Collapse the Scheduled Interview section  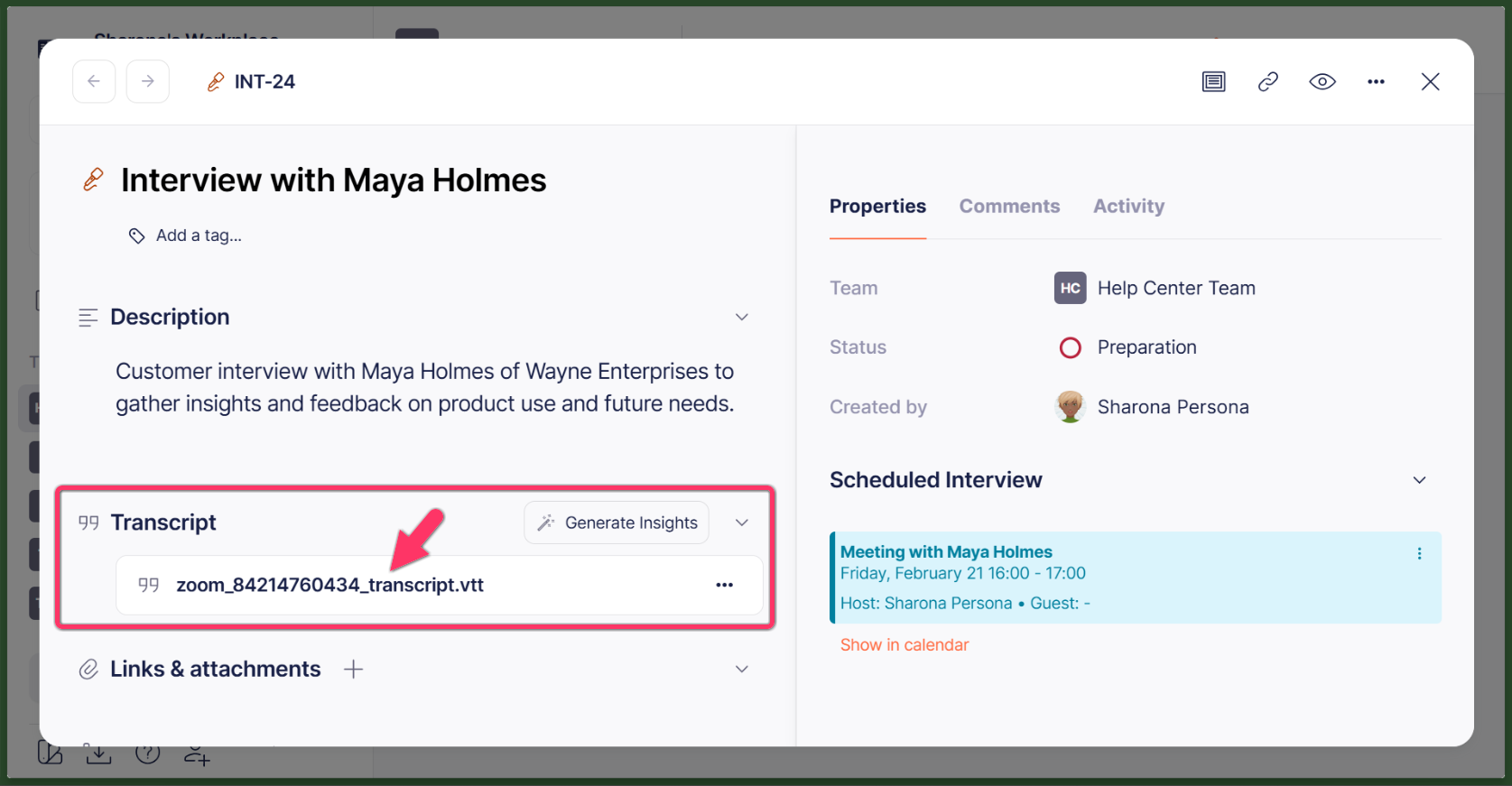coord(1419,480)
